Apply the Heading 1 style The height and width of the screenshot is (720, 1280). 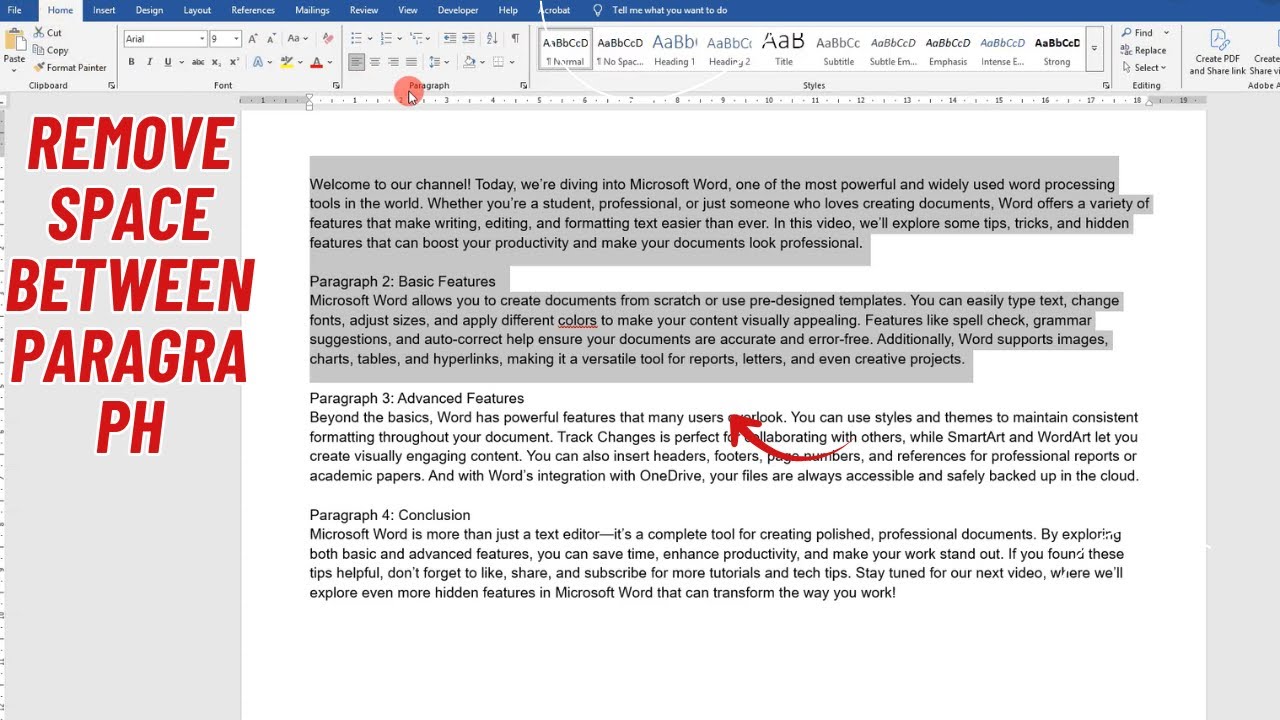point(674,49)
